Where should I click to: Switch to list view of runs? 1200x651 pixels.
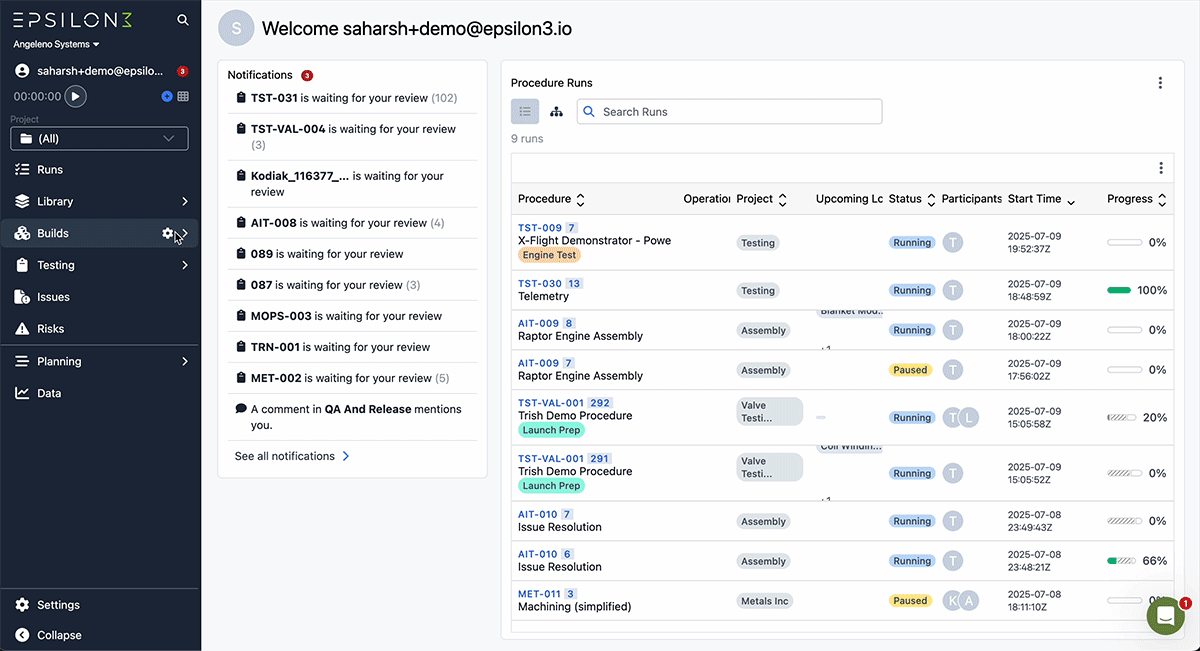[x=525, y=112]
